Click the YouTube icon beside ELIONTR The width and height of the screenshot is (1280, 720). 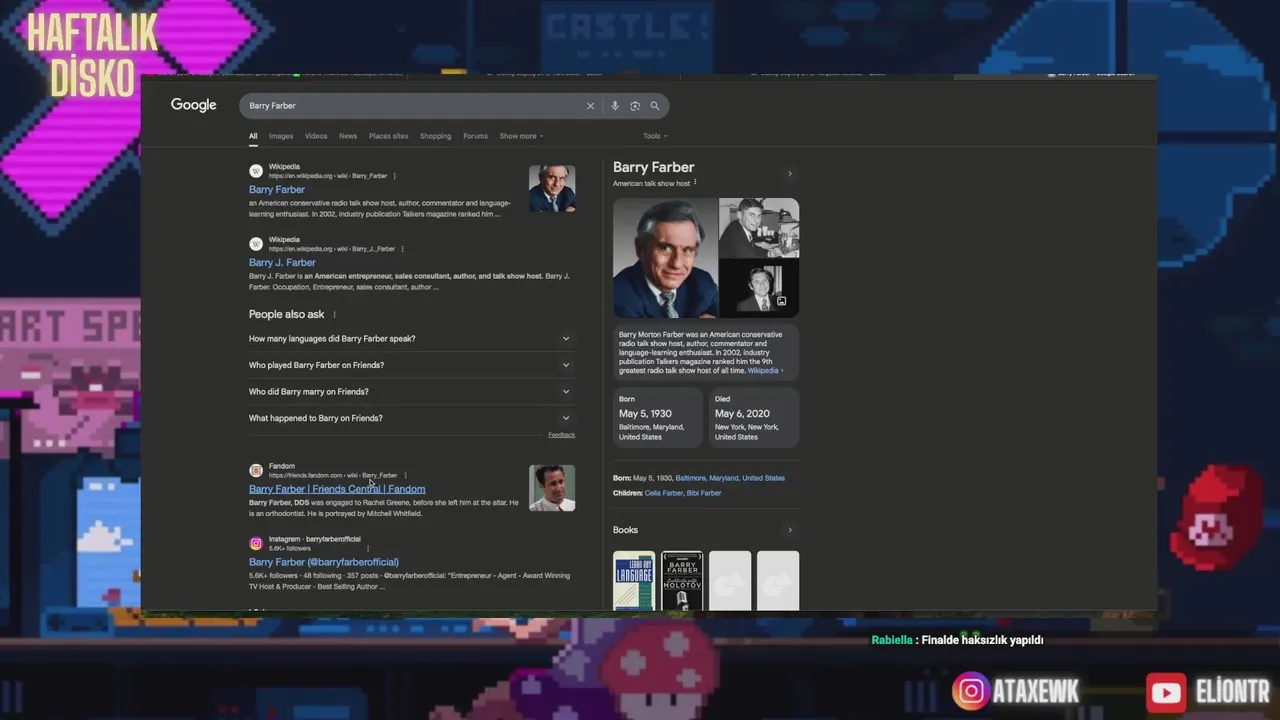1166,692
